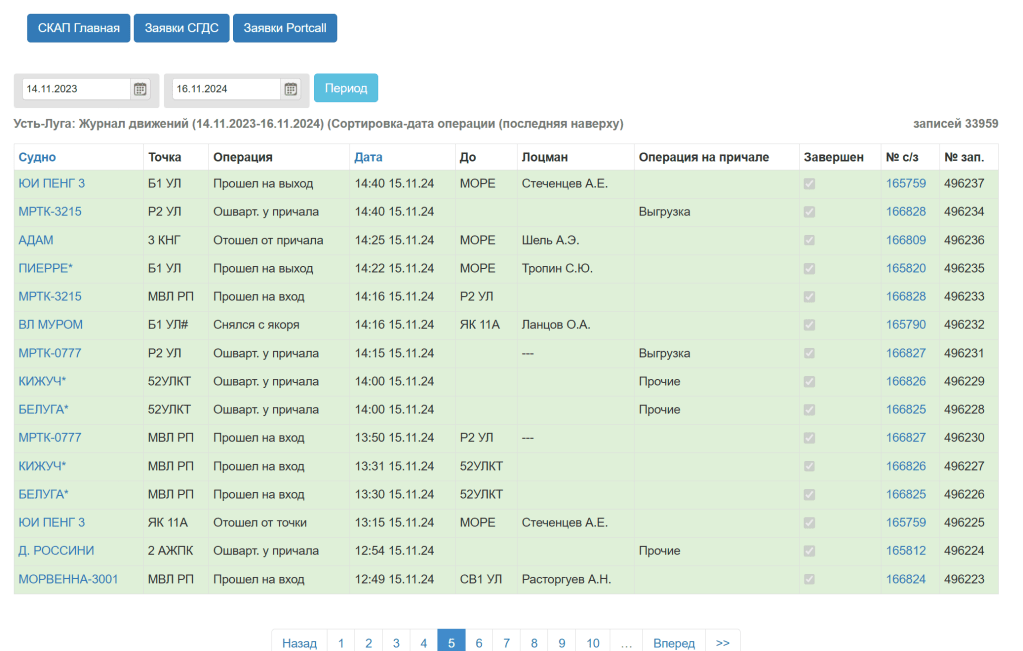Go to Заявки СГДС section
Viewport: 1023px width, 651px height.
pyautogui.click(x=182, y=28)
